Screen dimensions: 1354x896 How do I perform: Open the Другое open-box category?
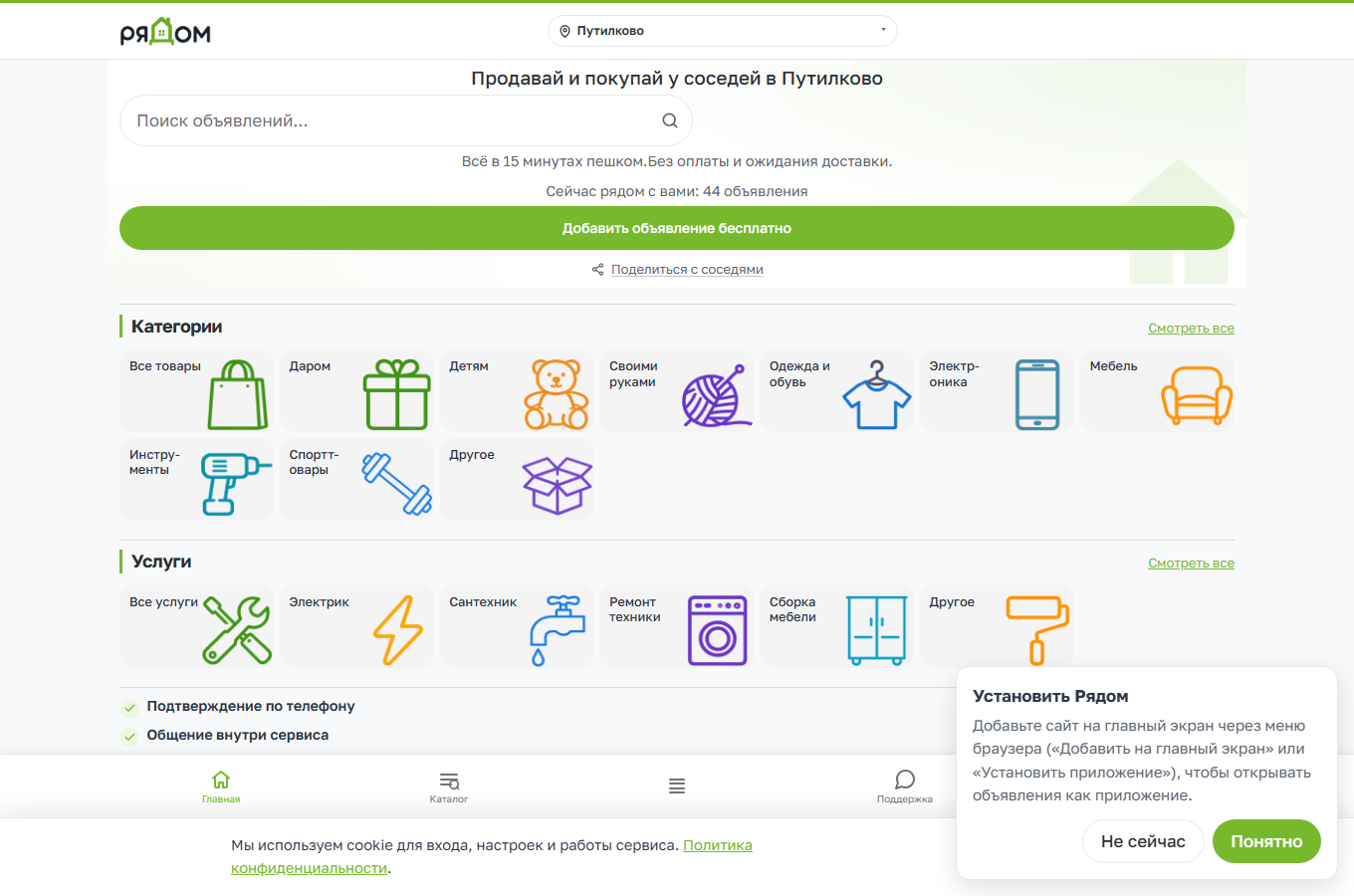tap(517, 479)
